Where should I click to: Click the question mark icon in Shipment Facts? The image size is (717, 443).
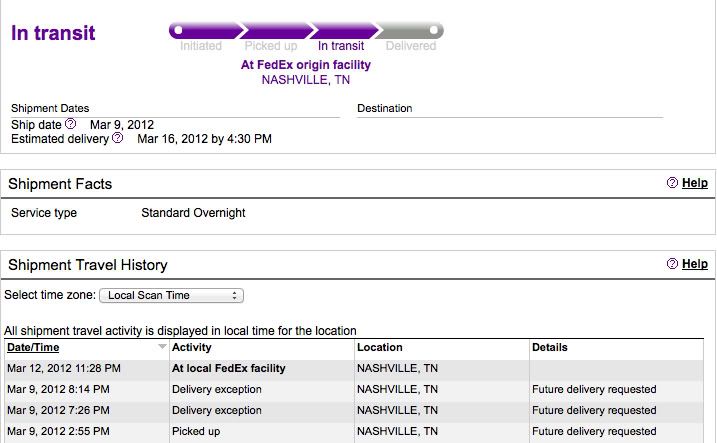pos(672,183)
